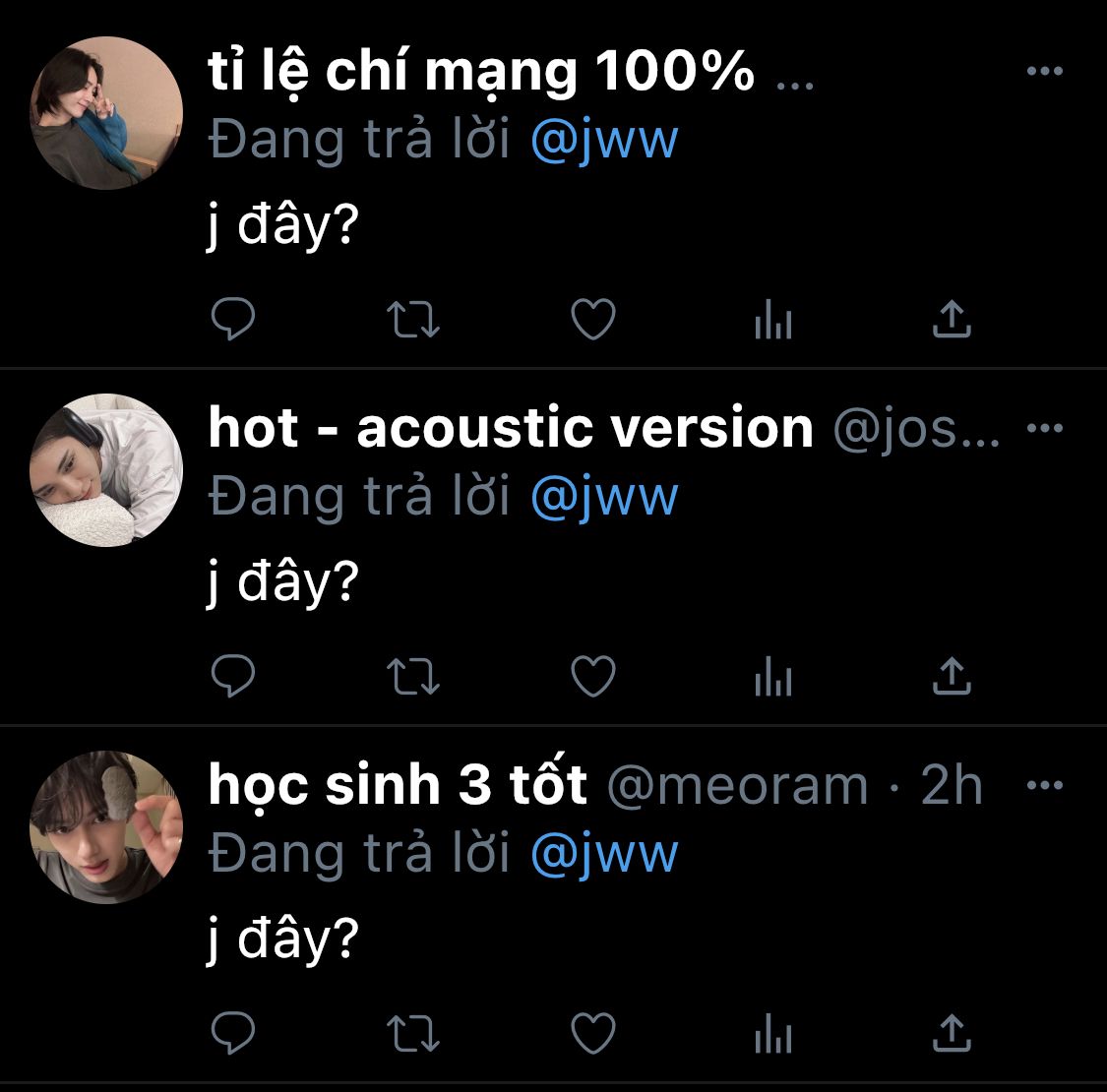Image resolution: width=1107 pixels, height=1092 pixels.
Task: Retweet the "tỉ lệ chí mạng 100%" reply
Action: pos(413,320)
